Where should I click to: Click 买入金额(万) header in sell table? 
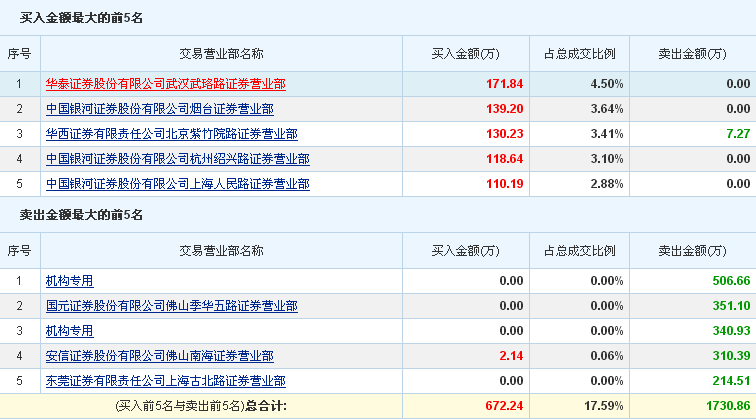pos(466,251)
